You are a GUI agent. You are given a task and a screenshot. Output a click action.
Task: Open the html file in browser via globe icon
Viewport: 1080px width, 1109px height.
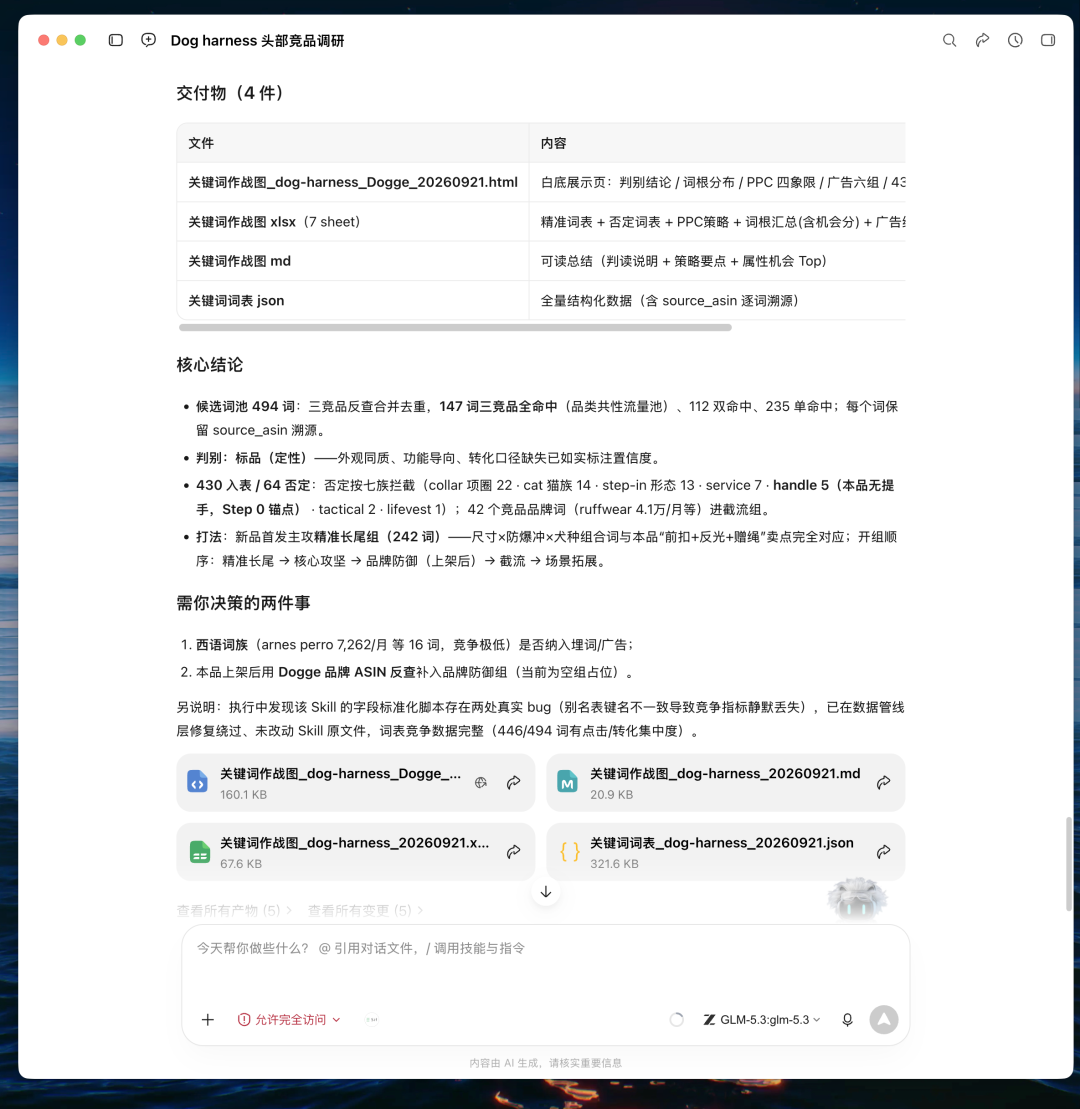click(481, 782)
